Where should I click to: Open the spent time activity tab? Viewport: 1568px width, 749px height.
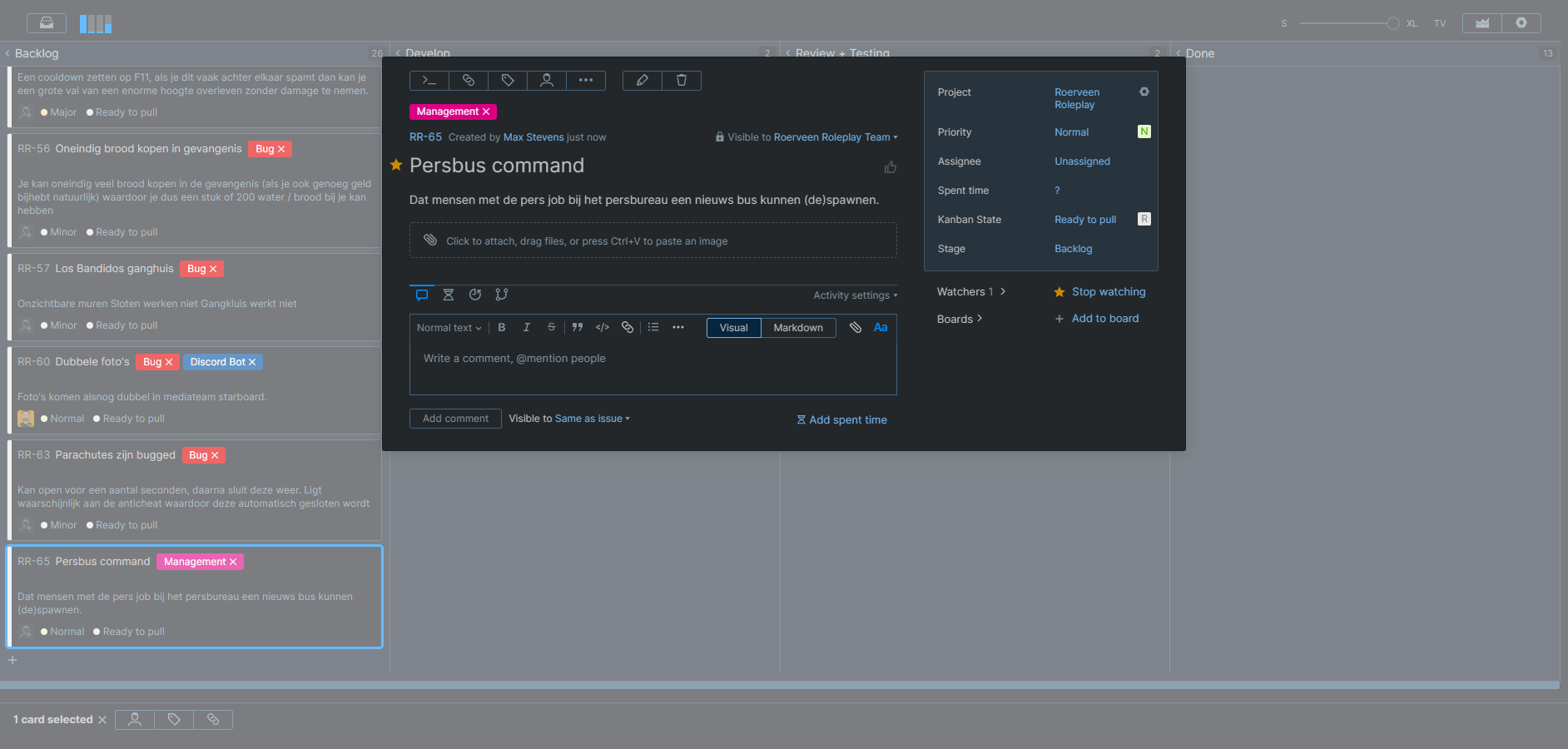(x=449, y=295)
